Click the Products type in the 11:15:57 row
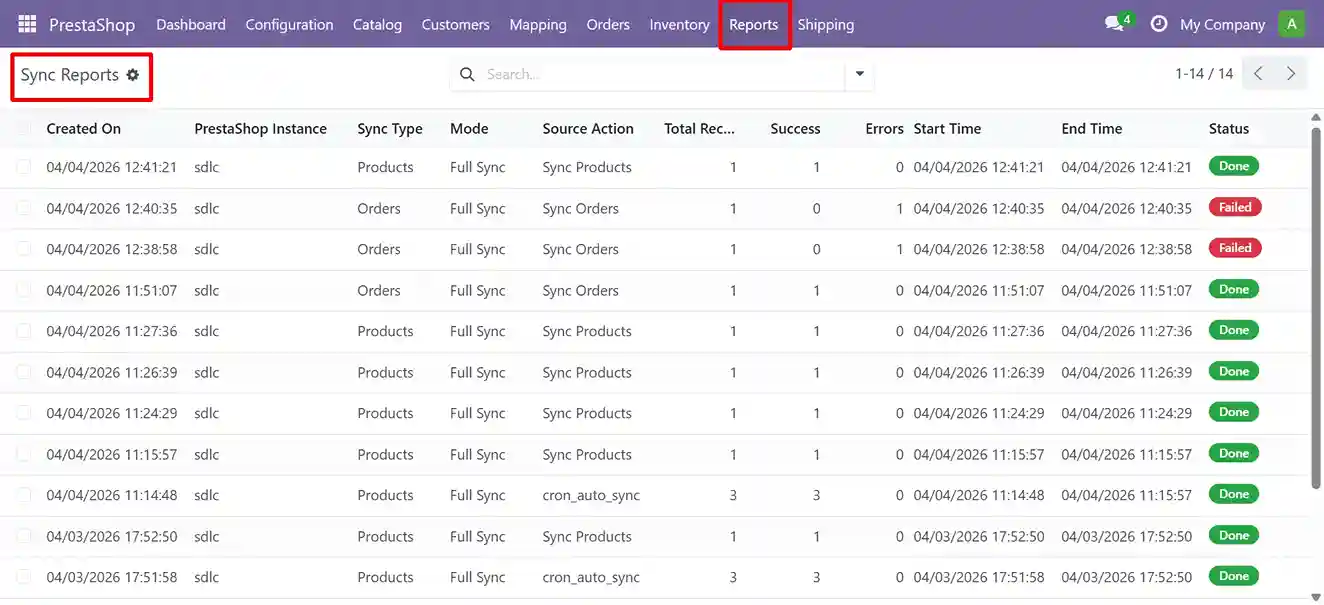The height and width of the screenshot is (605, 1324). [x=385, y=454]
